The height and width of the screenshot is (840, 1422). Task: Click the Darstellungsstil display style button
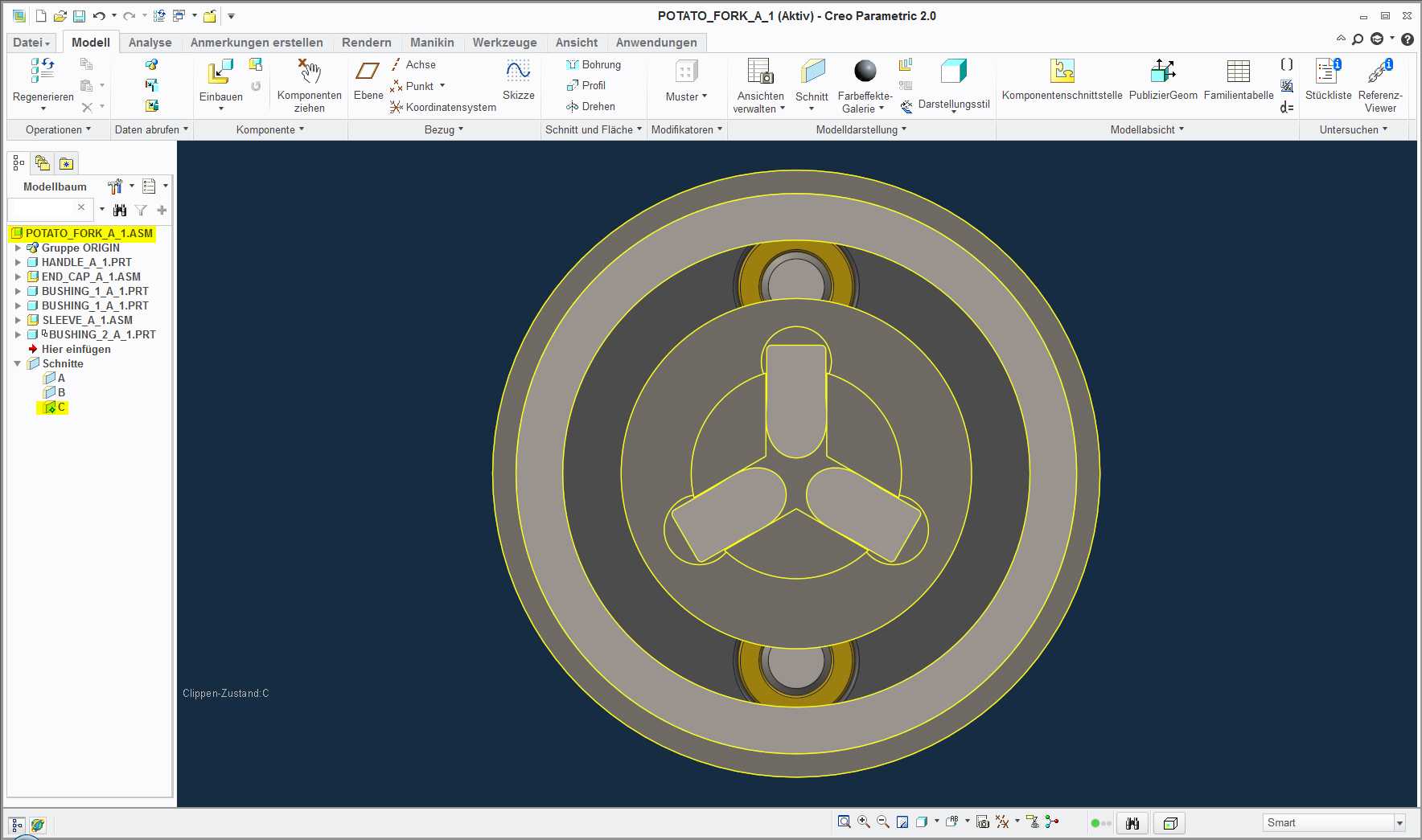(x=953, y=84)
